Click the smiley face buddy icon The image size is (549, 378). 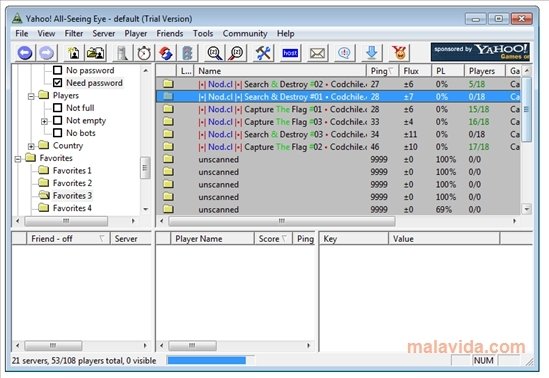click(399, 53)
